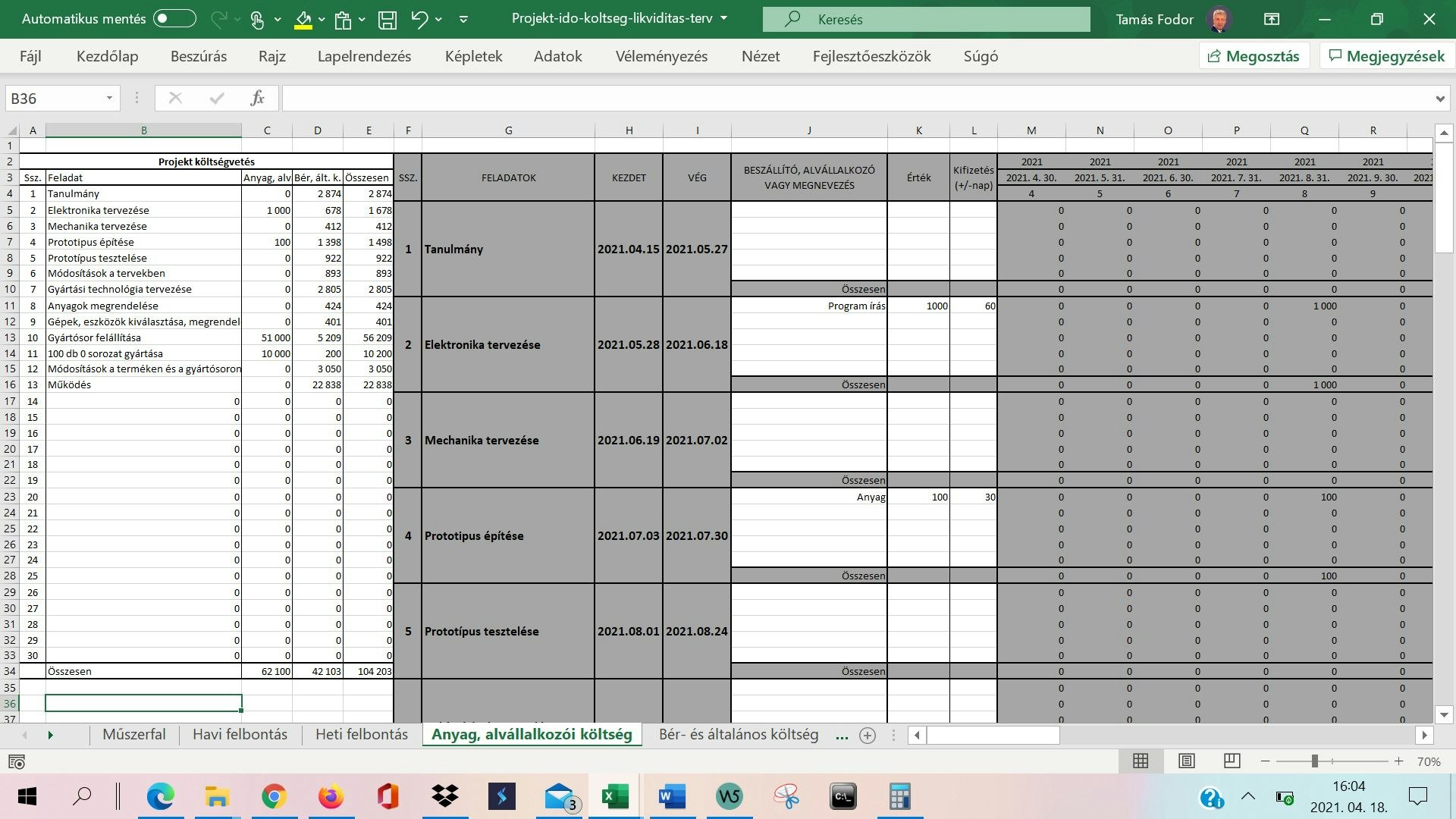Click the Megjegyzések comments button
Viewport: 1456px width, 819px height.
pos(1386,56)
